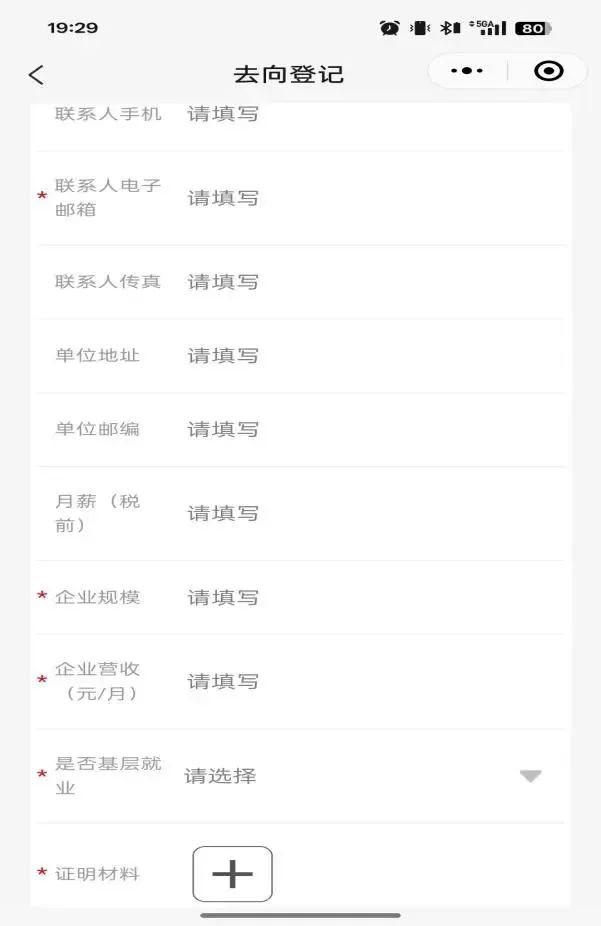Tap the vibrate mode status icon
This screenshot has height=926, width=601.
click(420, 28)
